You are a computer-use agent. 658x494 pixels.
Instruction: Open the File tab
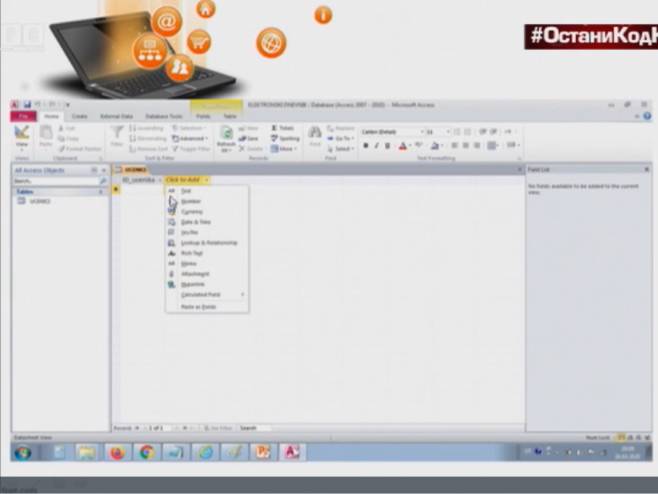click(x=24, y=116)
